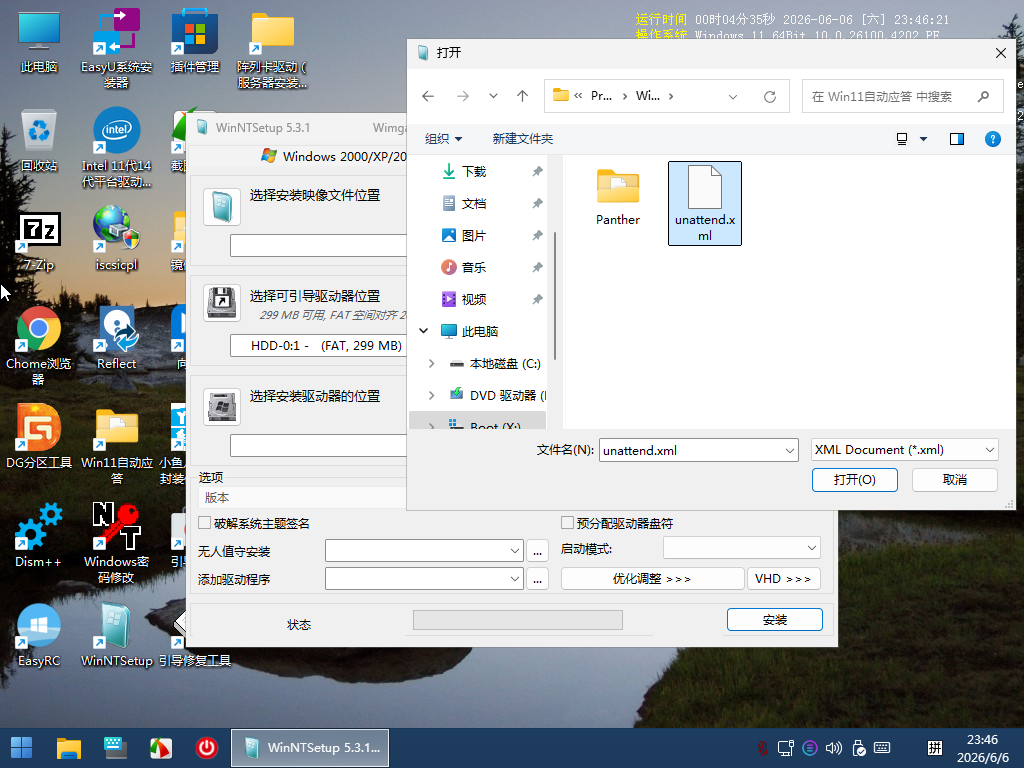
Task: Expand the address bar history dropdown
Action: (733, 97)
